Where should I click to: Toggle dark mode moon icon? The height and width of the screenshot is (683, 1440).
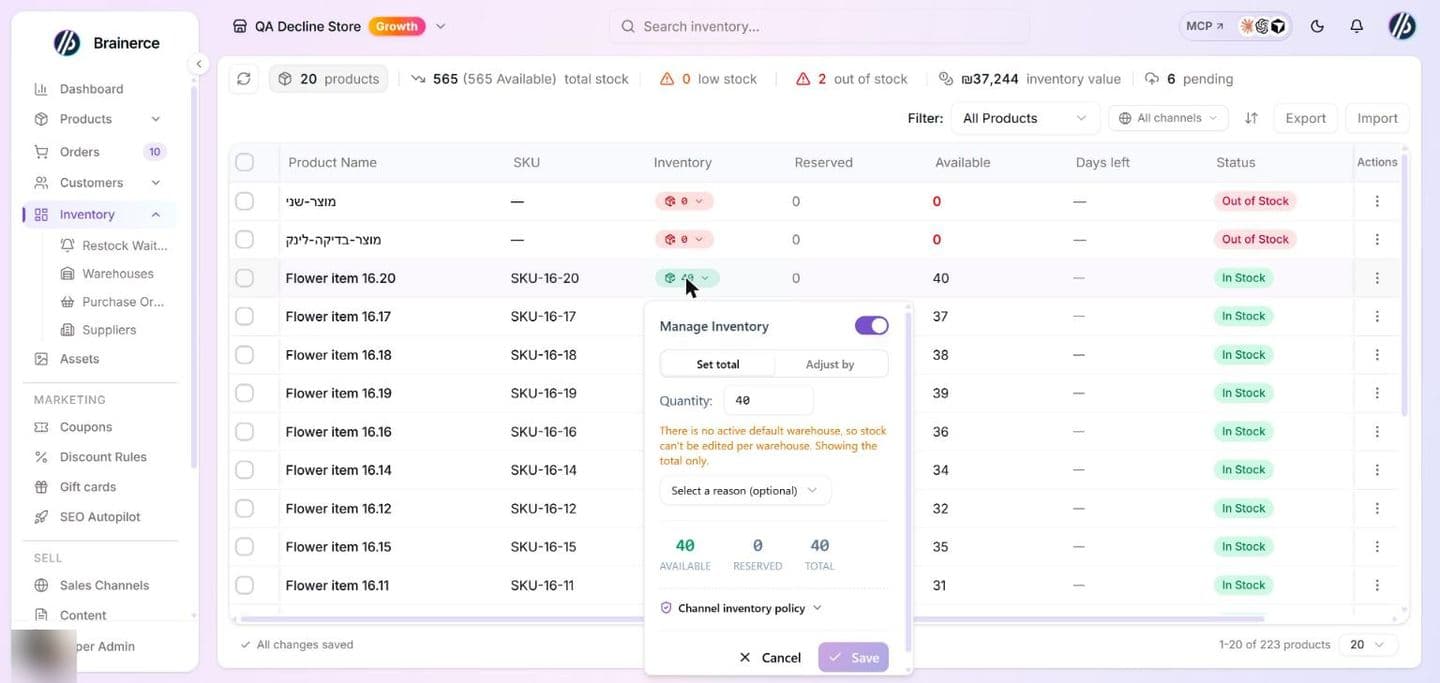(1317, 26)
